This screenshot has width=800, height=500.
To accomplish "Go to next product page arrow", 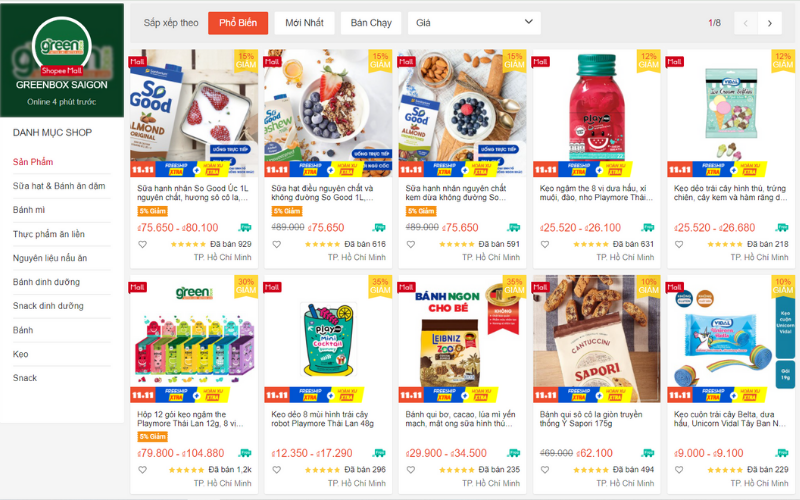I will [x=770, y=23].
